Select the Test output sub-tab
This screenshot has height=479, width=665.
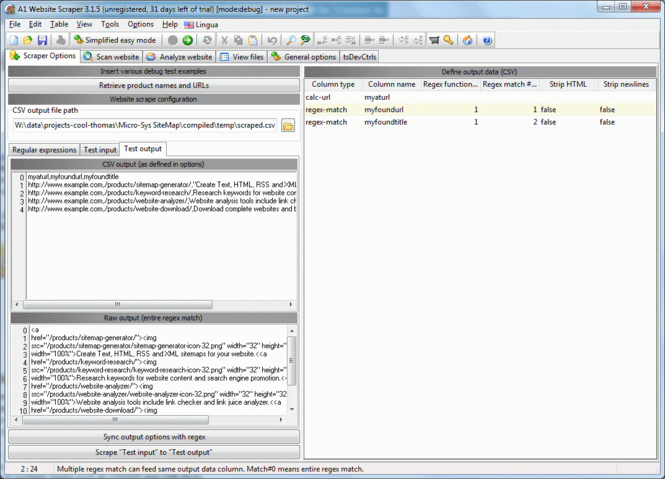(143, 149)
